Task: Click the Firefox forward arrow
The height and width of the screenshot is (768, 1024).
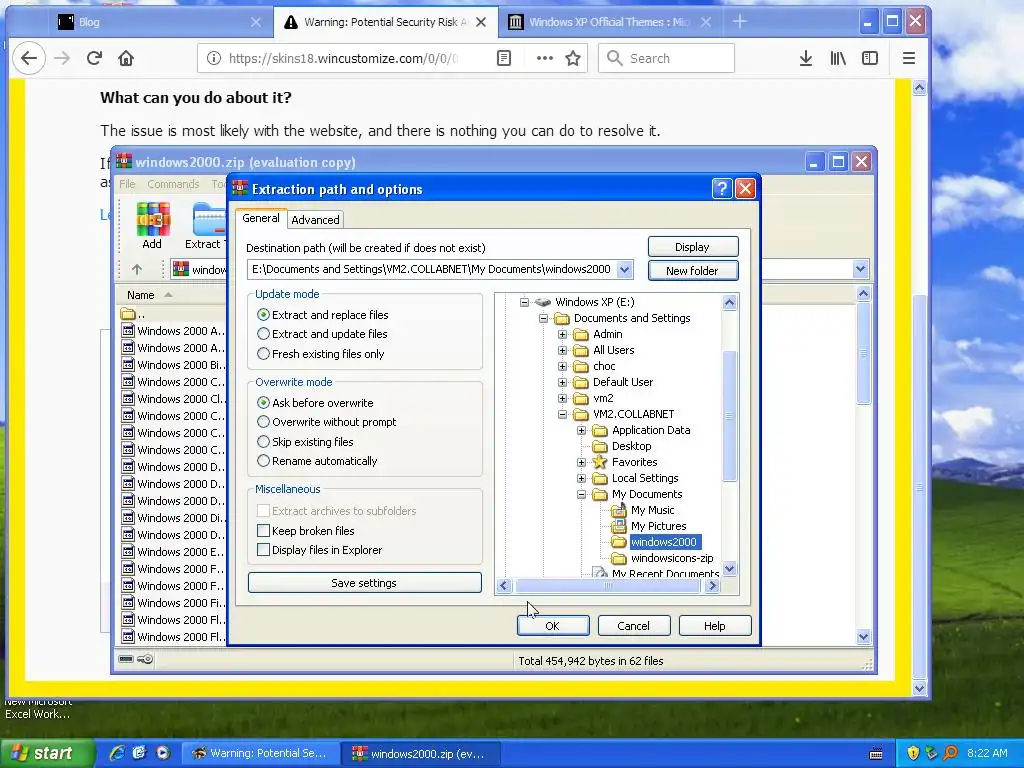Action: pos(62,58)
